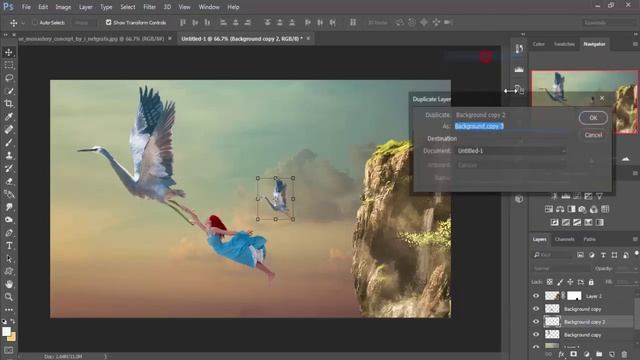Click the As layer name field

pos(511,126)
